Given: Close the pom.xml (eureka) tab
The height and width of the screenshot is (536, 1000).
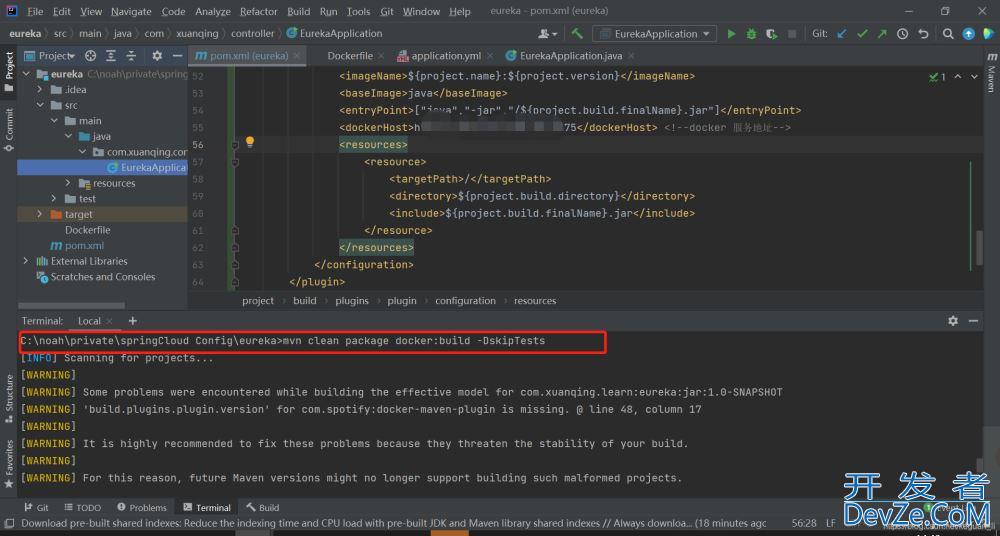Looking at the screenshot, I should tap(297, 56).
